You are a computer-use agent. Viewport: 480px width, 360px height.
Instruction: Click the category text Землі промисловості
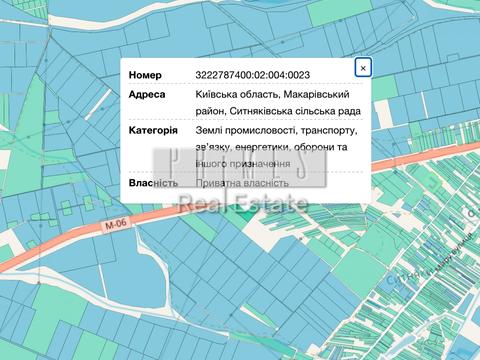coord(247,130)
